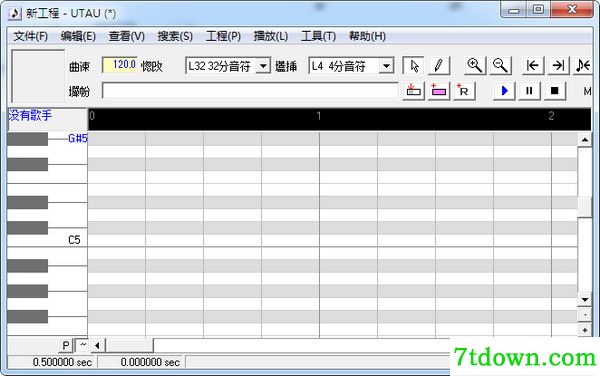Screen dimensions: 600x376
Task: Click the C5 piano key
Action: (x=47, y=240)
